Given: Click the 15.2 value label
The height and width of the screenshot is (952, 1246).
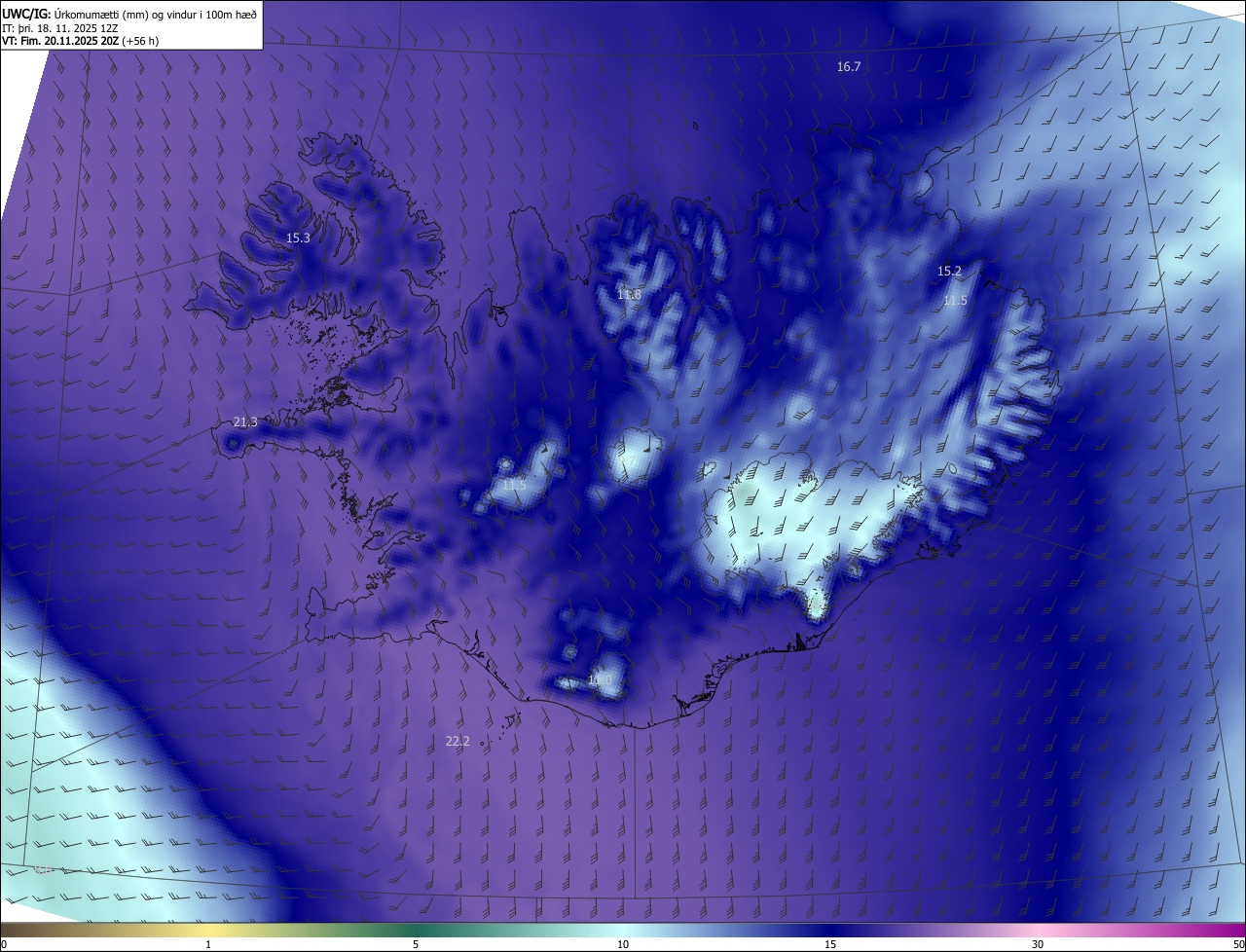Looking at the screenshot, I should [x=949, y=272].
